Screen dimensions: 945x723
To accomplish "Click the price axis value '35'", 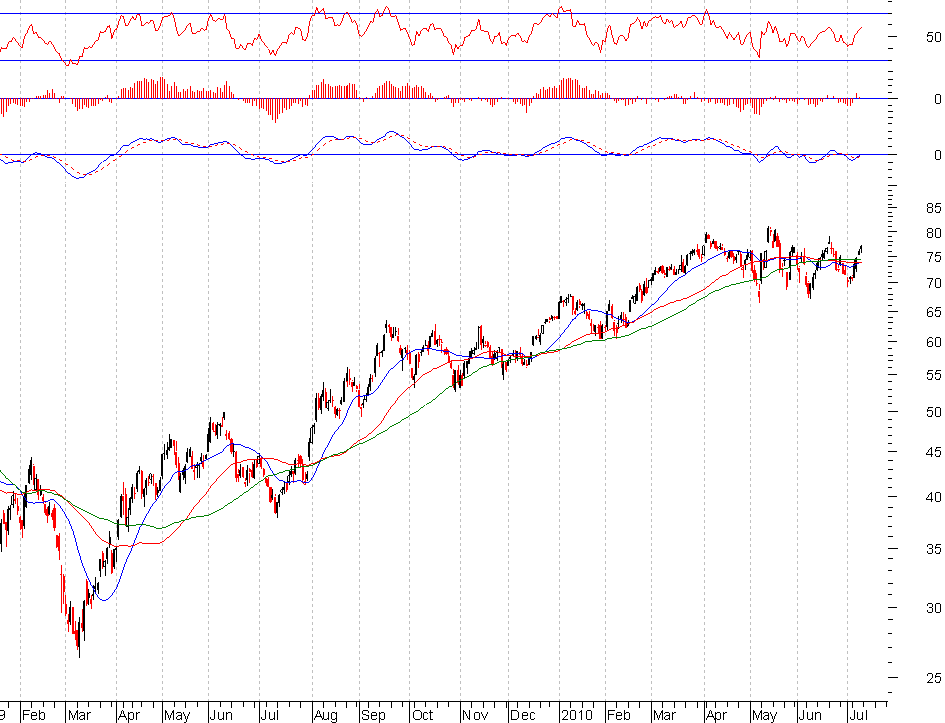I will tap(934, 549).
